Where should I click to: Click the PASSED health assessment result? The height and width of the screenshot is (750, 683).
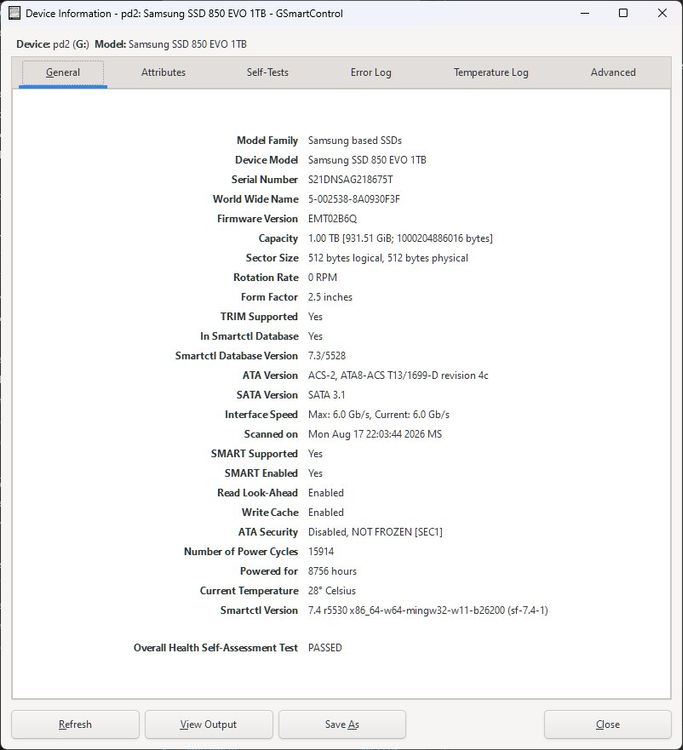click(325, 648)
